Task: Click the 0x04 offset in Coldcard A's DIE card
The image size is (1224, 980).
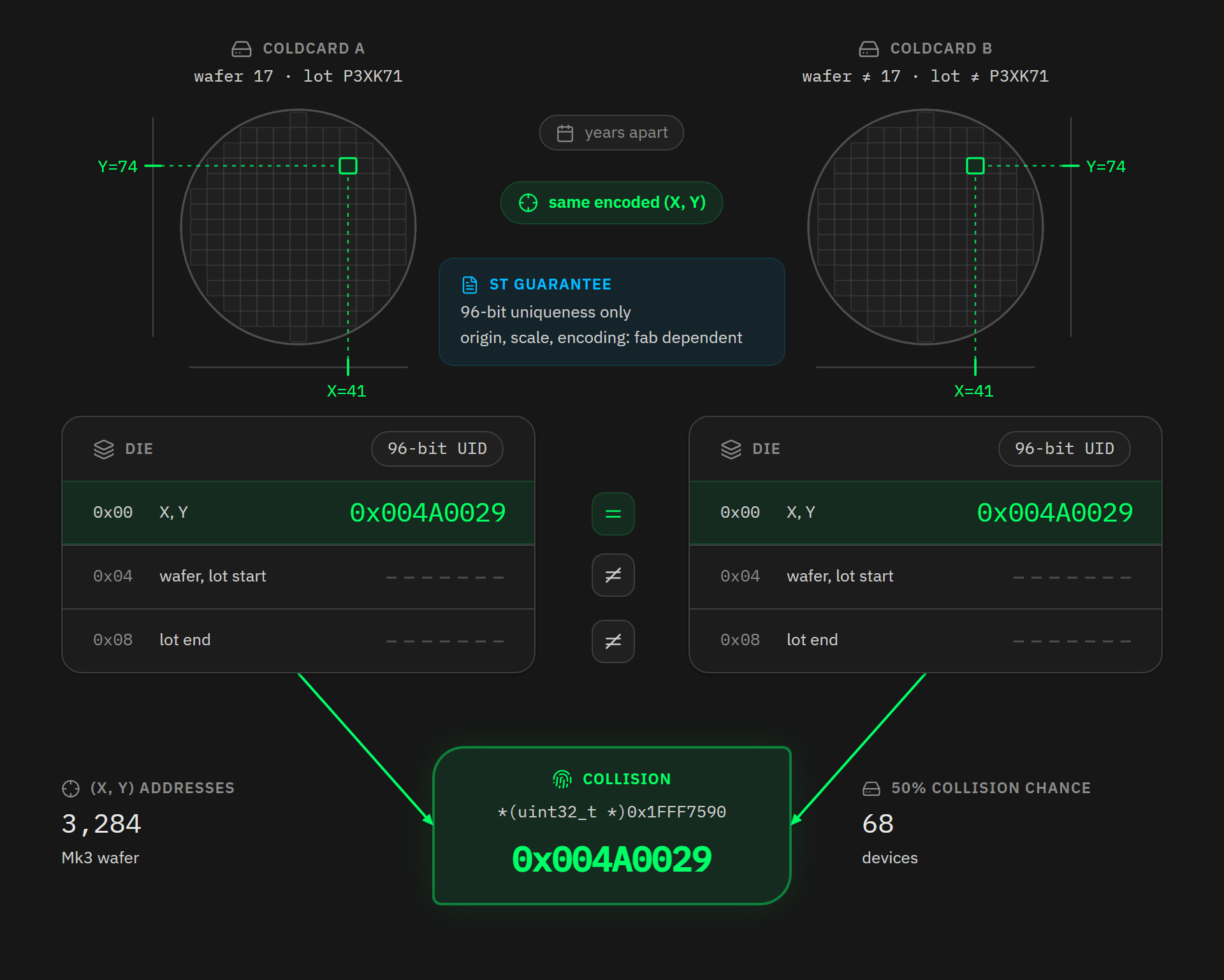Action: click(113, 576)
